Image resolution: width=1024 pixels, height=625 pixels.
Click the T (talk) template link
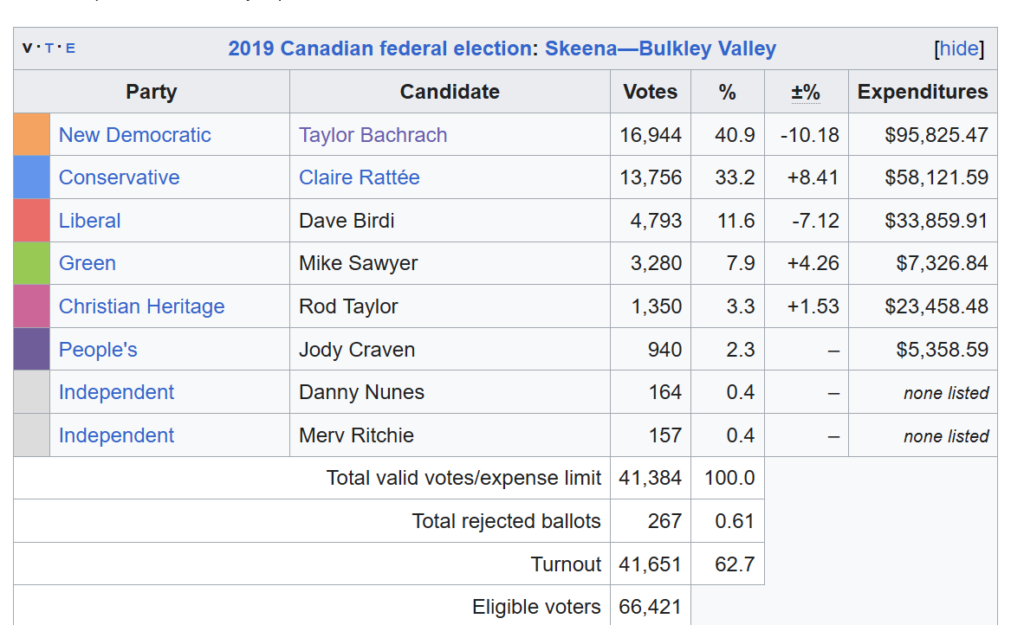click(x=49, y=48)
